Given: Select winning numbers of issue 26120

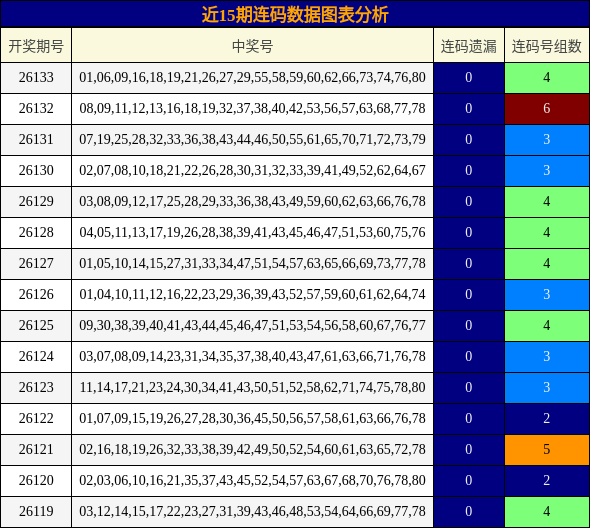Looking at the screenshot, I should point(252,480).
